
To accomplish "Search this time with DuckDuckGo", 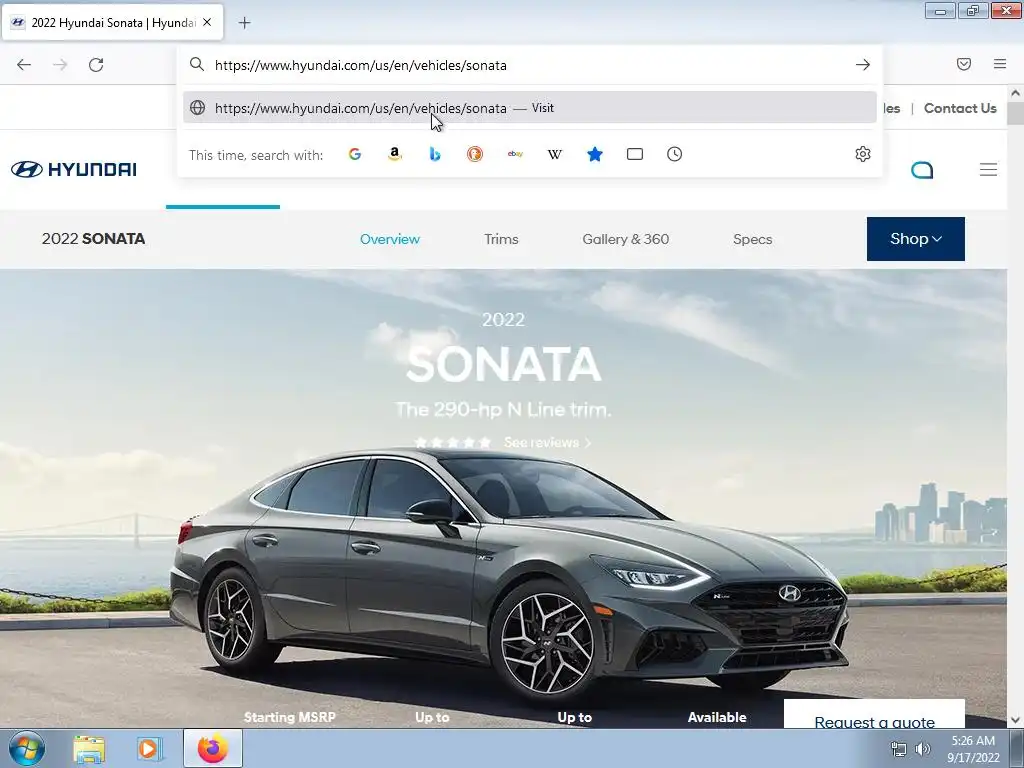I will coord(475,154).
